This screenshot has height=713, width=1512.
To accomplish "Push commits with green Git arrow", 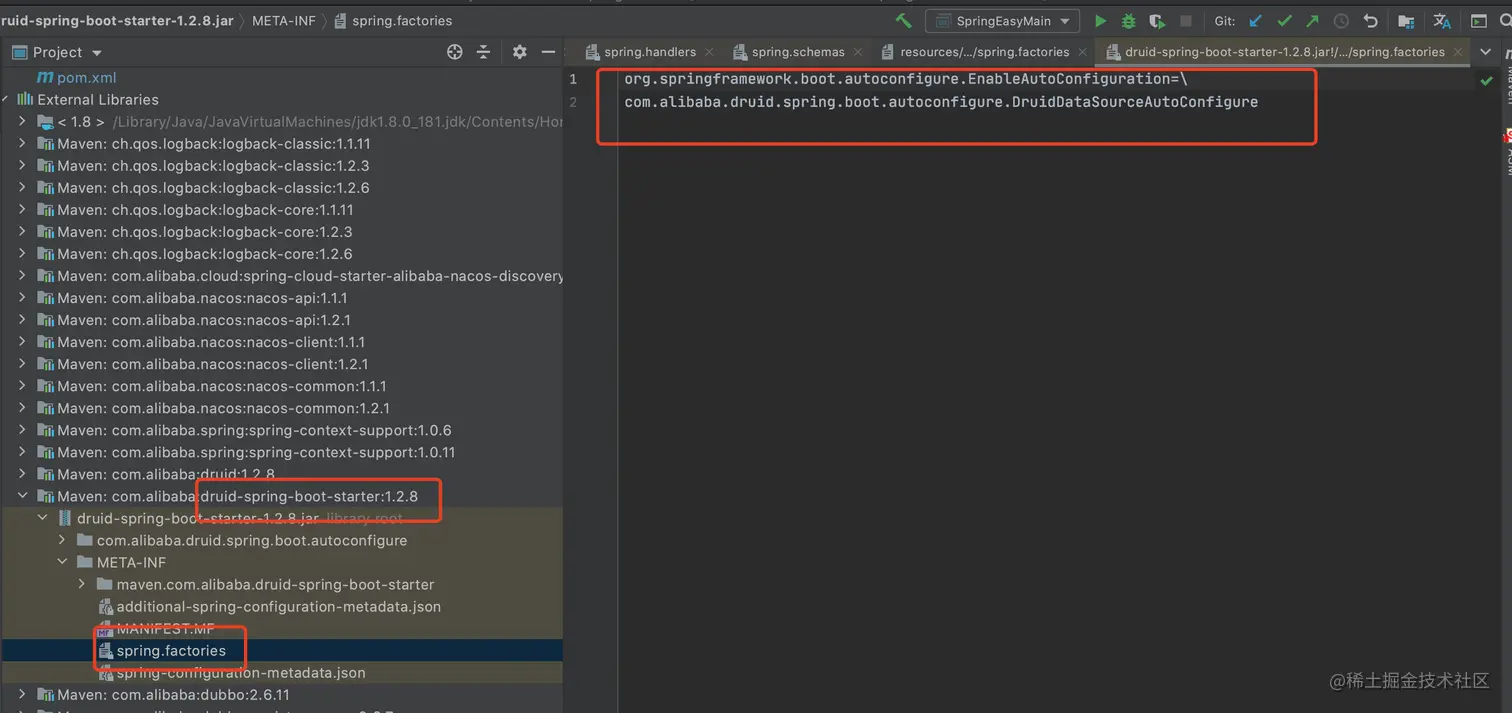I will click(x=1313, y=21).
